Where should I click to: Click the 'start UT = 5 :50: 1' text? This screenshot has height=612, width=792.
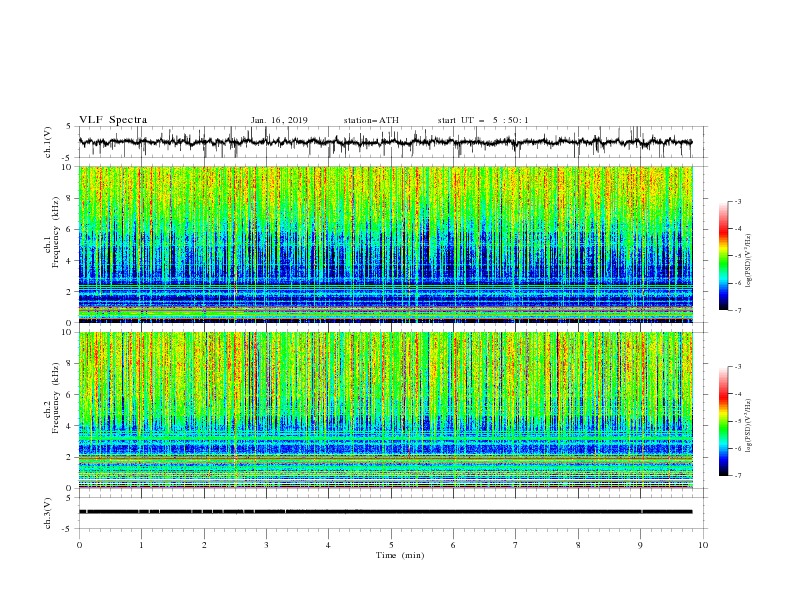click(483, 120)
